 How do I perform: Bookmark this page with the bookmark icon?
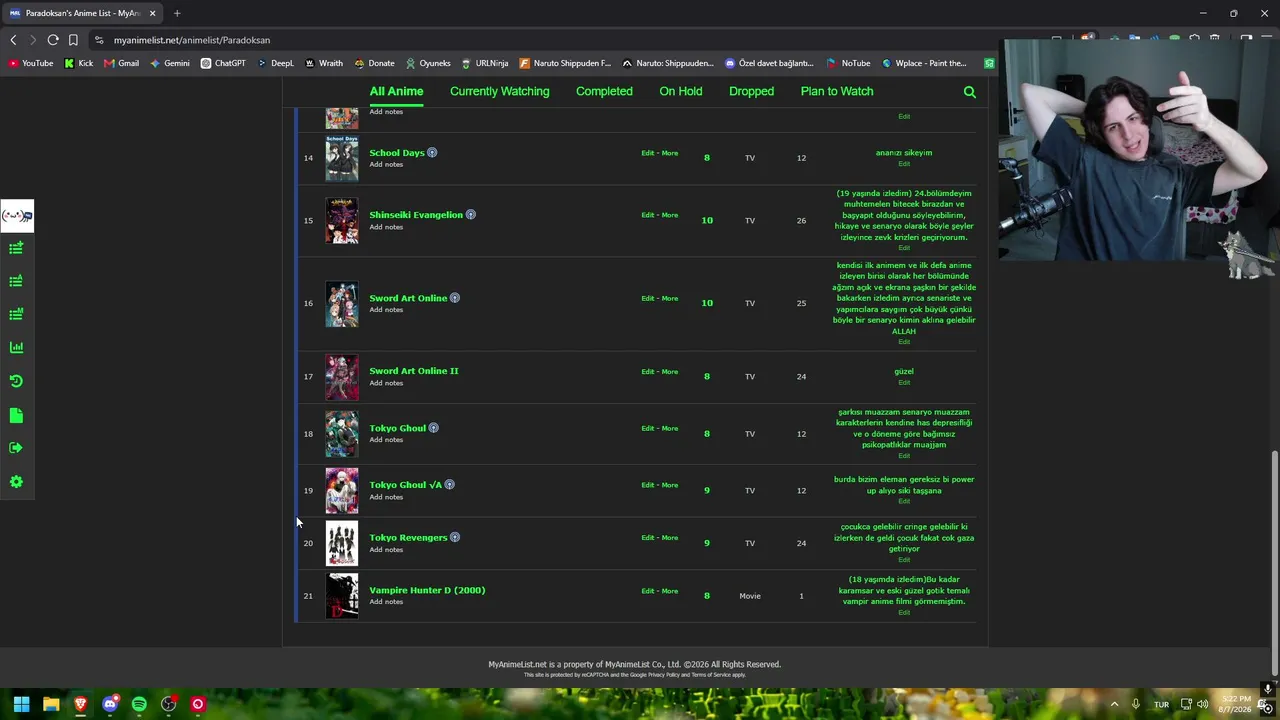tap(73, 40)
